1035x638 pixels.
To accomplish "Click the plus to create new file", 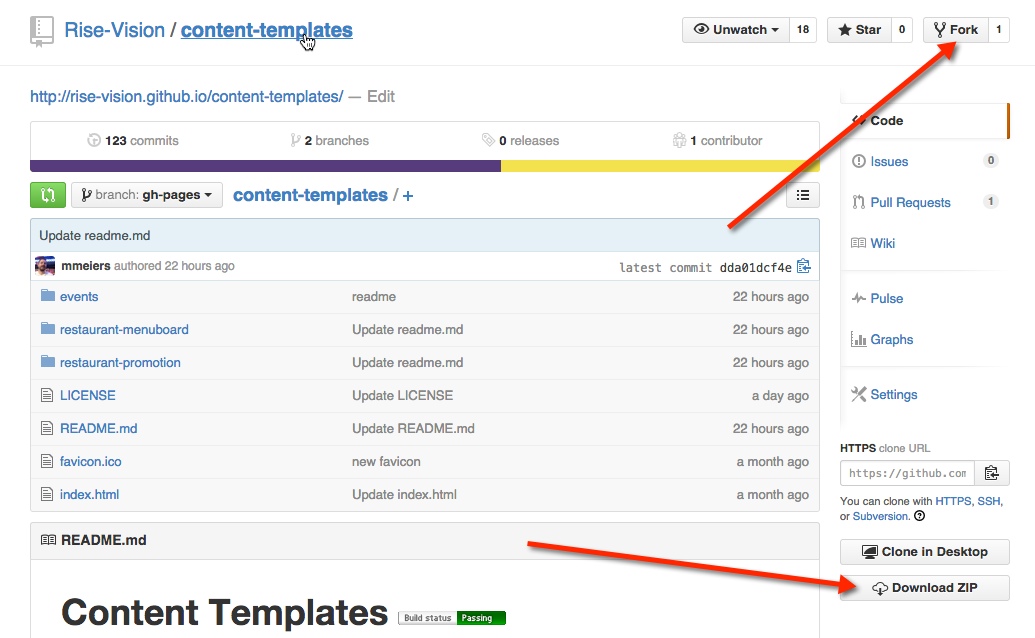I will click(408, 196).
